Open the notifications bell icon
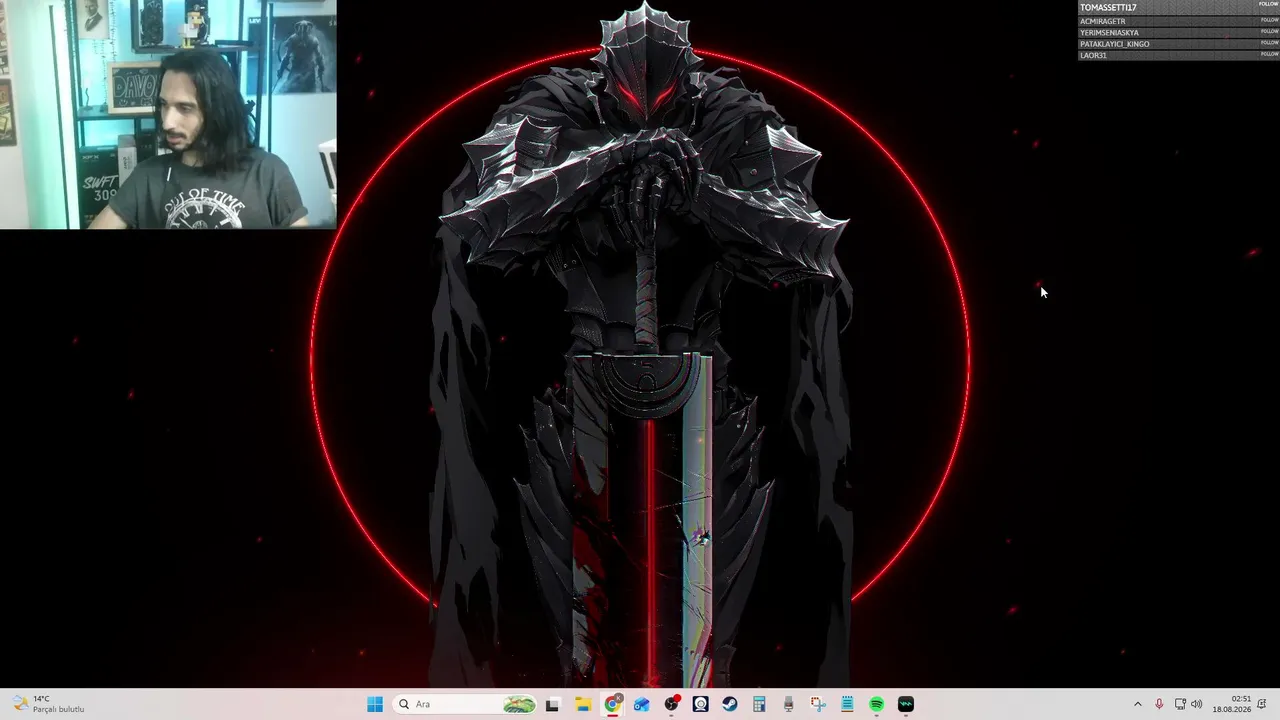The image size is (1280, 720). point(1262,704)
